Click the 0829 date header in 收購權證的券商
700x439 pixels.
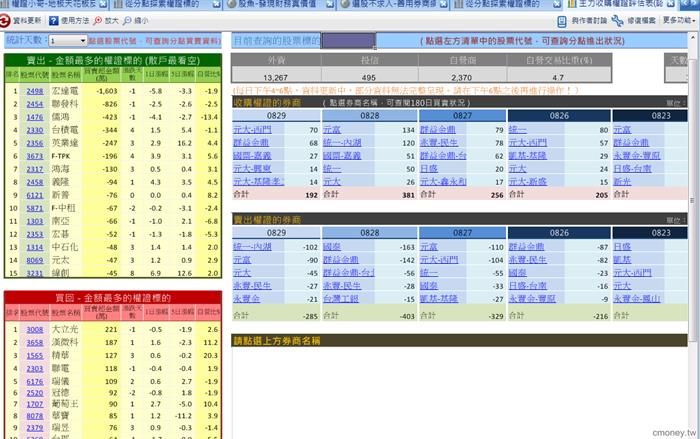click(276, 116)
